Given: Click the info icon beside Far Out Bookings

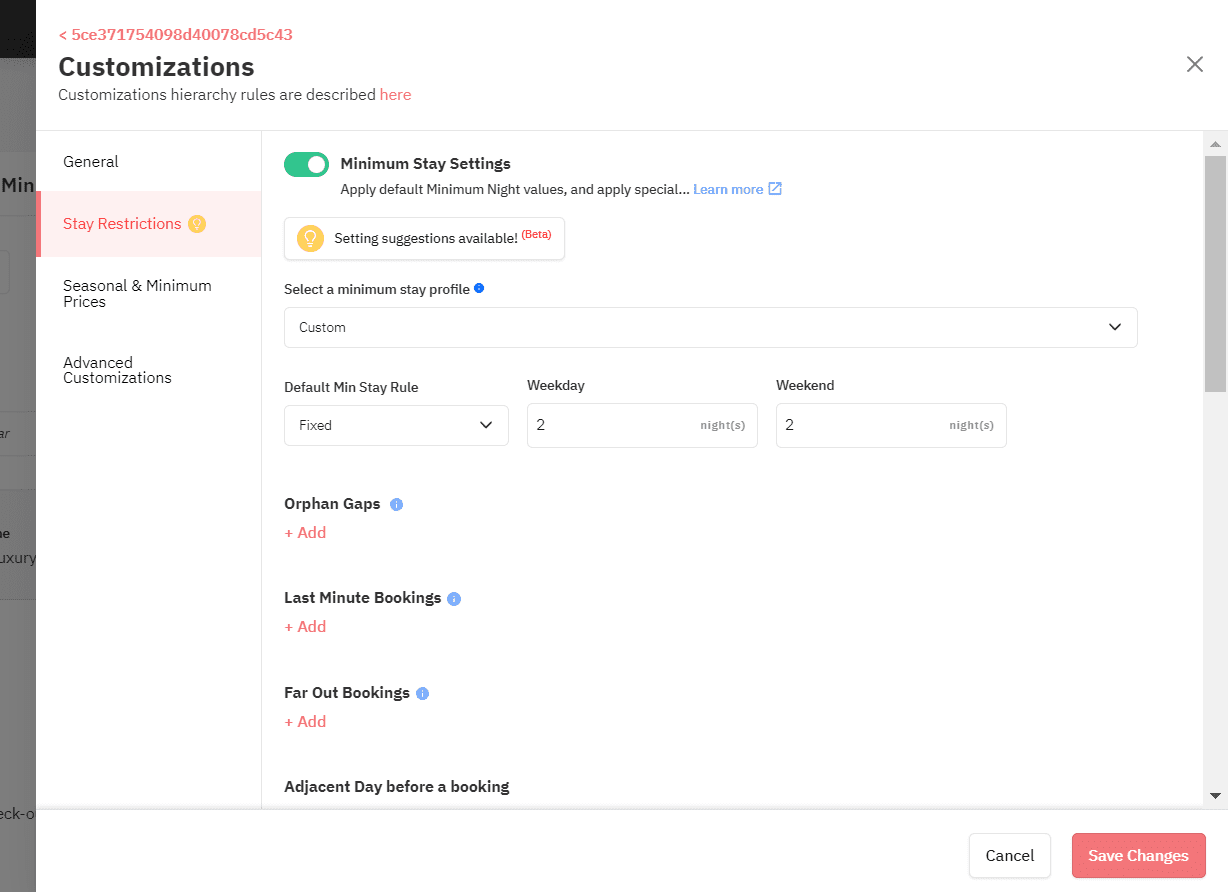Looking at the screenshot, I should tap(422, 694).
